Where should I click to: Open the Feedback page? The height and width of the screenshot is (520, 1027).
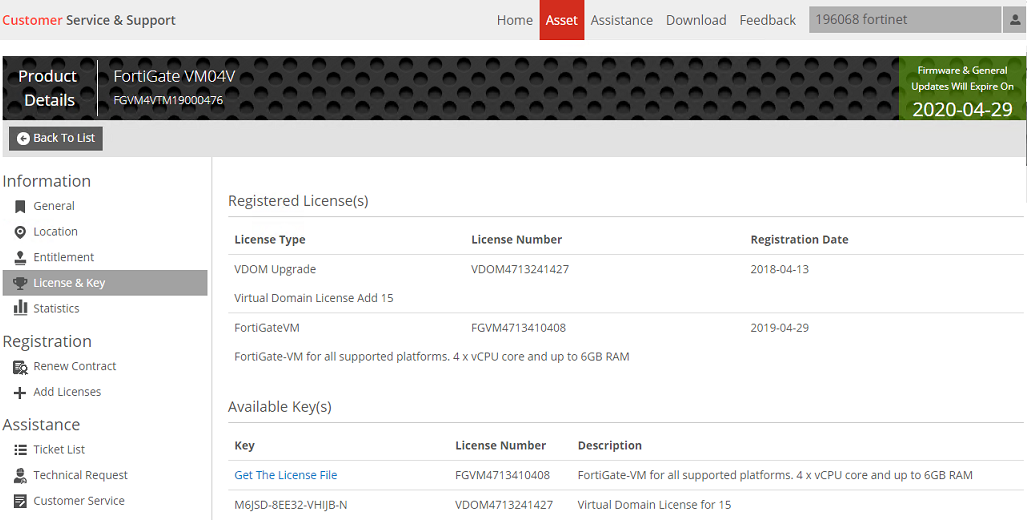[767, 20]
